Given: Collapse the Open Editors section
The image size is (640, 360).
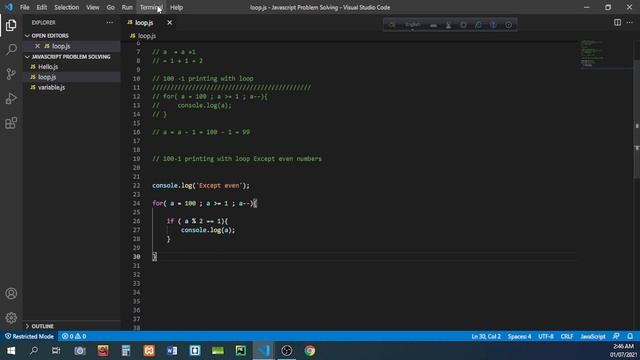Looking at the screenshot, I should tap(50, 36).
